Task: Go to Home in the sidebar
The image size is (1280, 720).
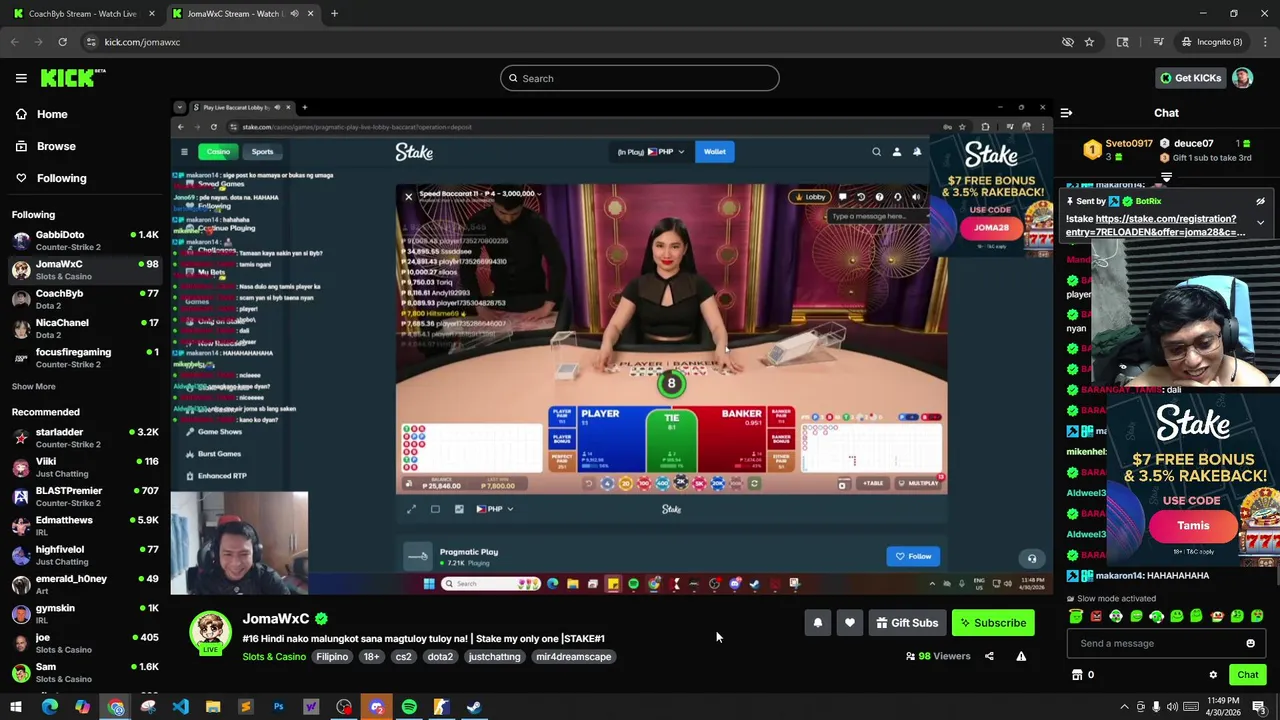Action: coord(52,114)
